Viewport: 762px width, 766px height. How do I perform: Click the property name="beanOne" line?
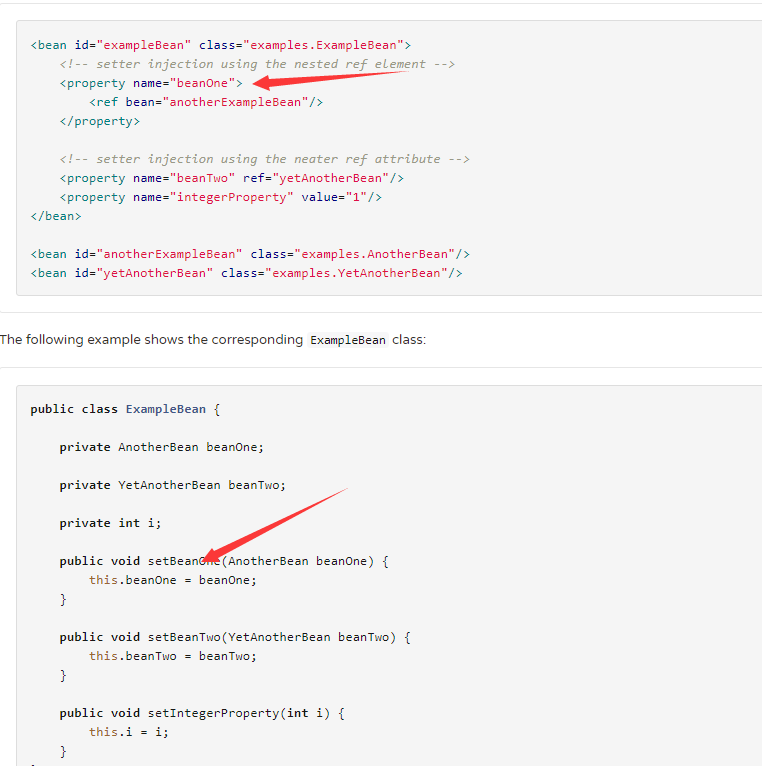tap(151, 83)
